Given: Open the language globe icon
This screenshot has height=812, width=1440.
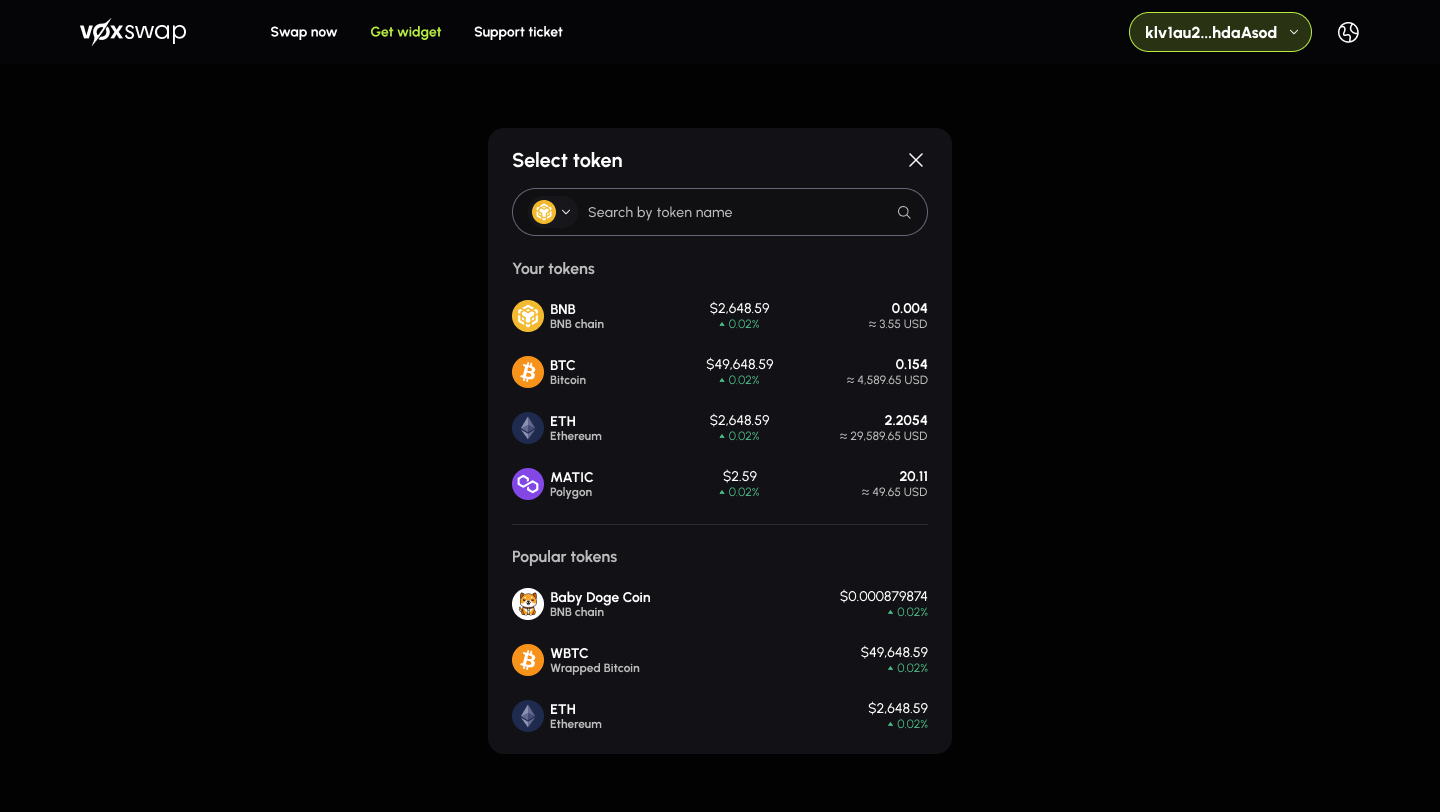Looking at the screenshot, I should (1348, 32).
